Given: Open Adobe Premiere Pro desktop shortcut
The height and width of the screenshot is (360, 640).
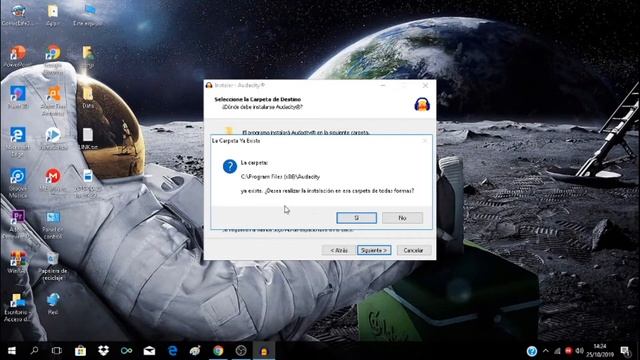Looking at the screenshot, I should (18, 217).
